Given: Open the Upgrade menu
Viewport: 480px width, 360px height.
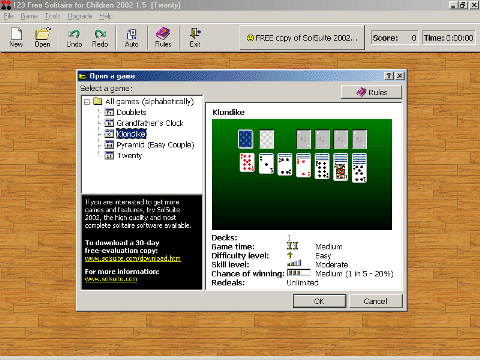Looking at the screenshot, I should click(x=79, y=16).
